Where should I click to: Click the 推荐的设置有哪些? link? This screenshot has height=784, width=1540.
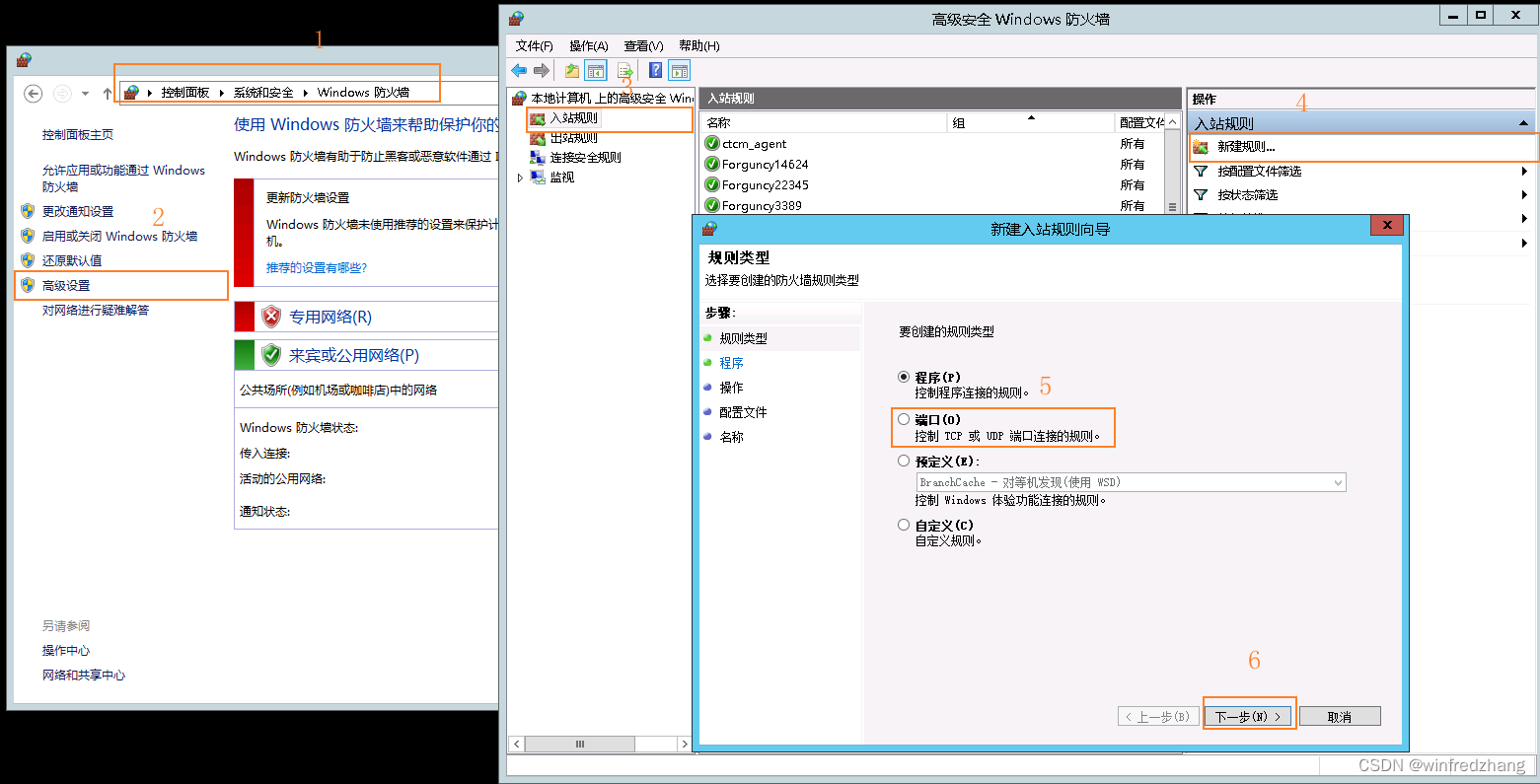click(317, 267)
